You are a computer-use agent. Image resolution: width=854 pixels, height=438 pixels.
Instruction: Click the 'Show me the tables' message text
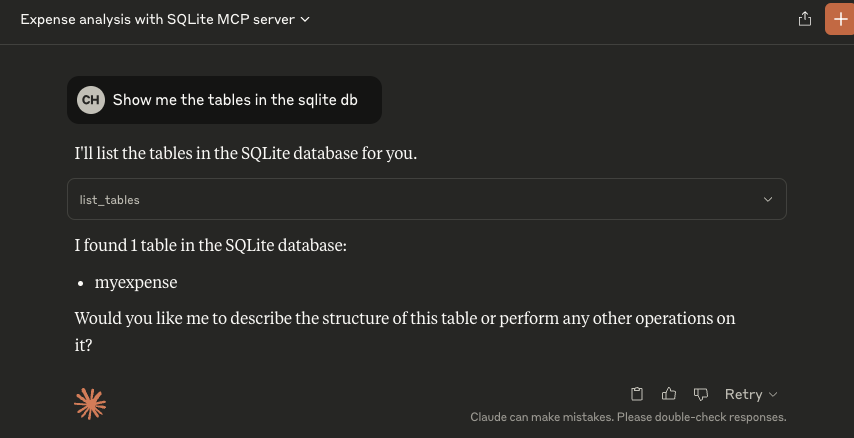click(x=235, y=100)
